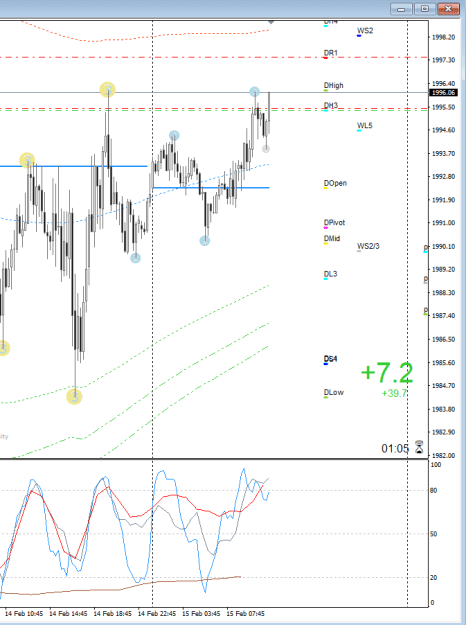Click the large green +7.2 profit readout
This screenshot has width=466, height=625.
387,373
